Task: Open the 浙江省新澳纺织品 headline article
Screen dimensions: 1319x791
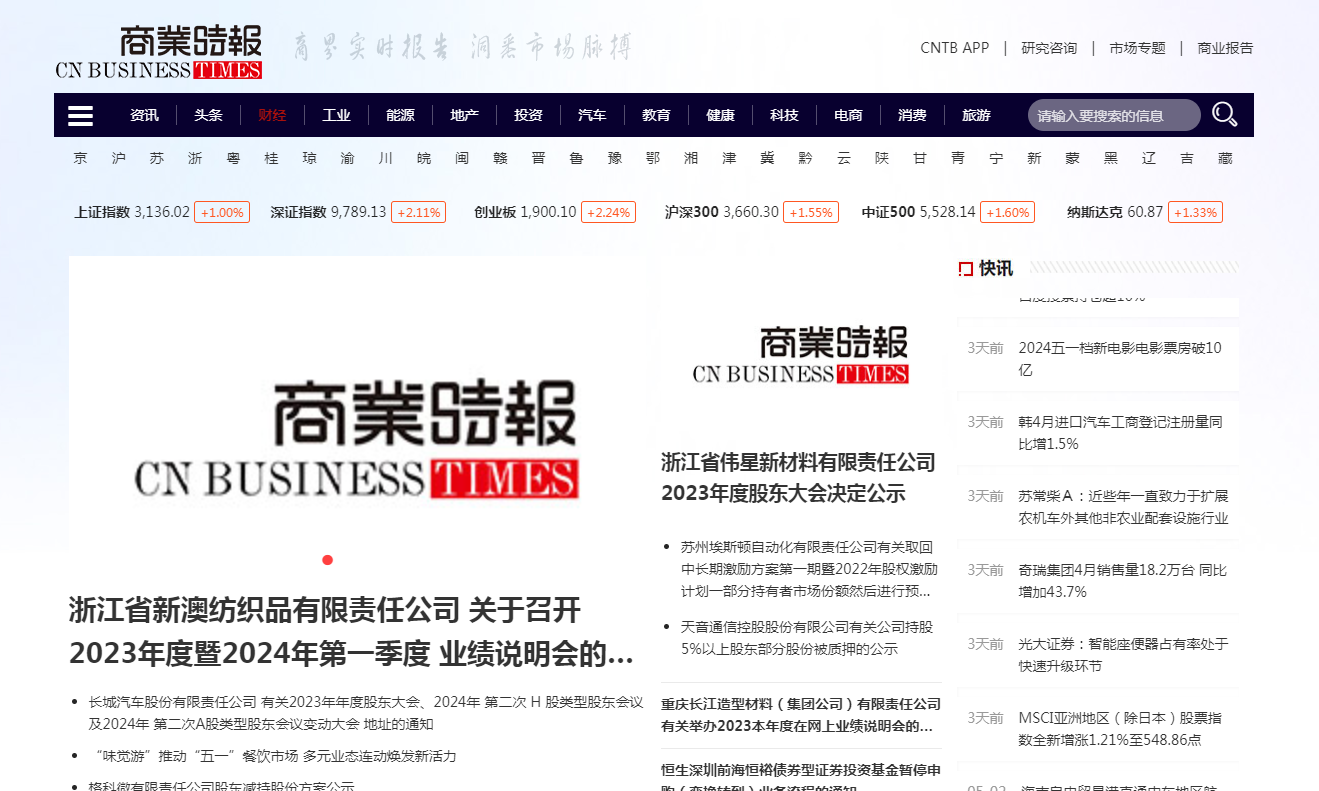Action: [352, 632]
